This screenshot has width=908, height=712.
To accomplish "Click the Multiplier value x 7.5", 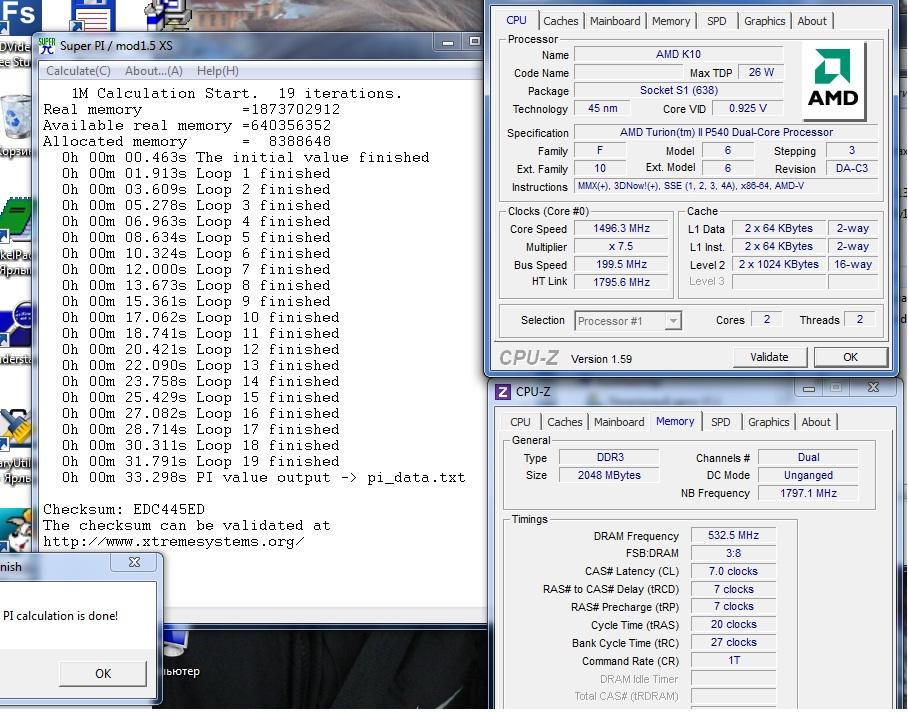I will pyautogui.click(x=621, y=246).
